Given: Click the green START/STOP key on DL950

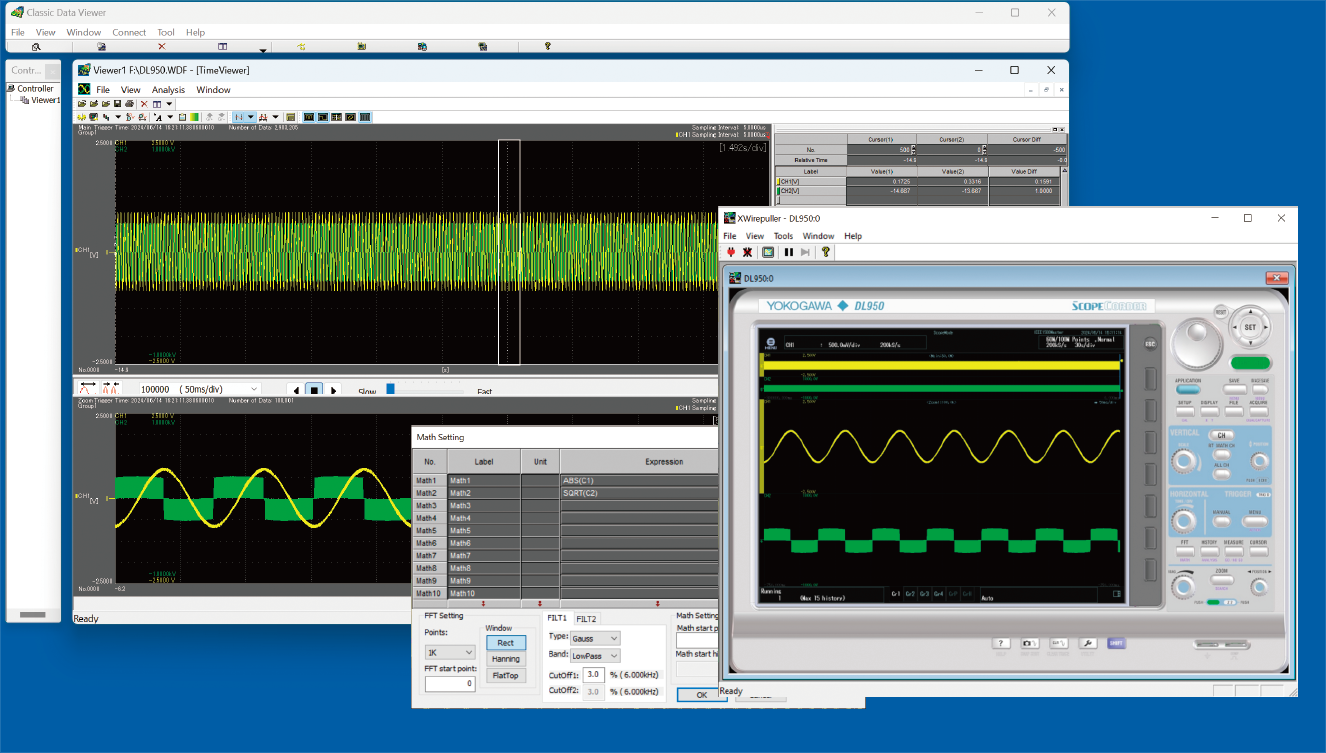Looking at the screenshot, I should coord(1250,363).
